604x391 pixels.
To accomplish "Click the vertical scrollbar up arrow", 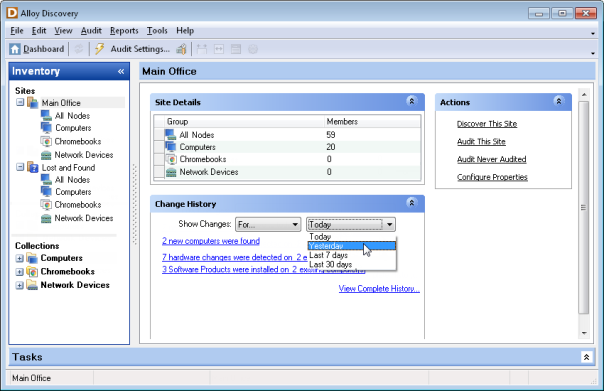I will click(x=584, y=94).
